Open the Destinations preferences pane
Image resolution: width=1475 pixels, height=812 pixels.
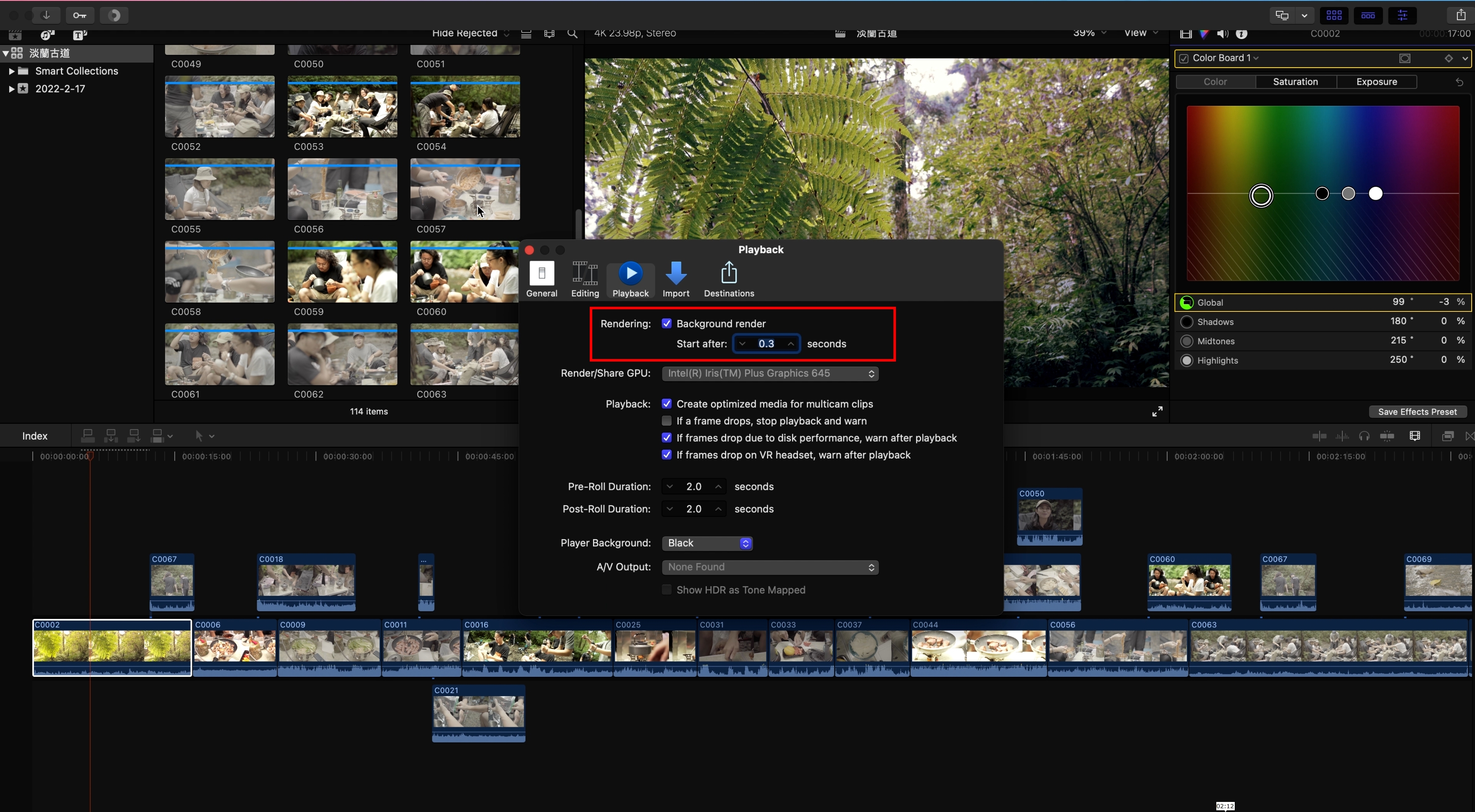click(x=728, y=279)
